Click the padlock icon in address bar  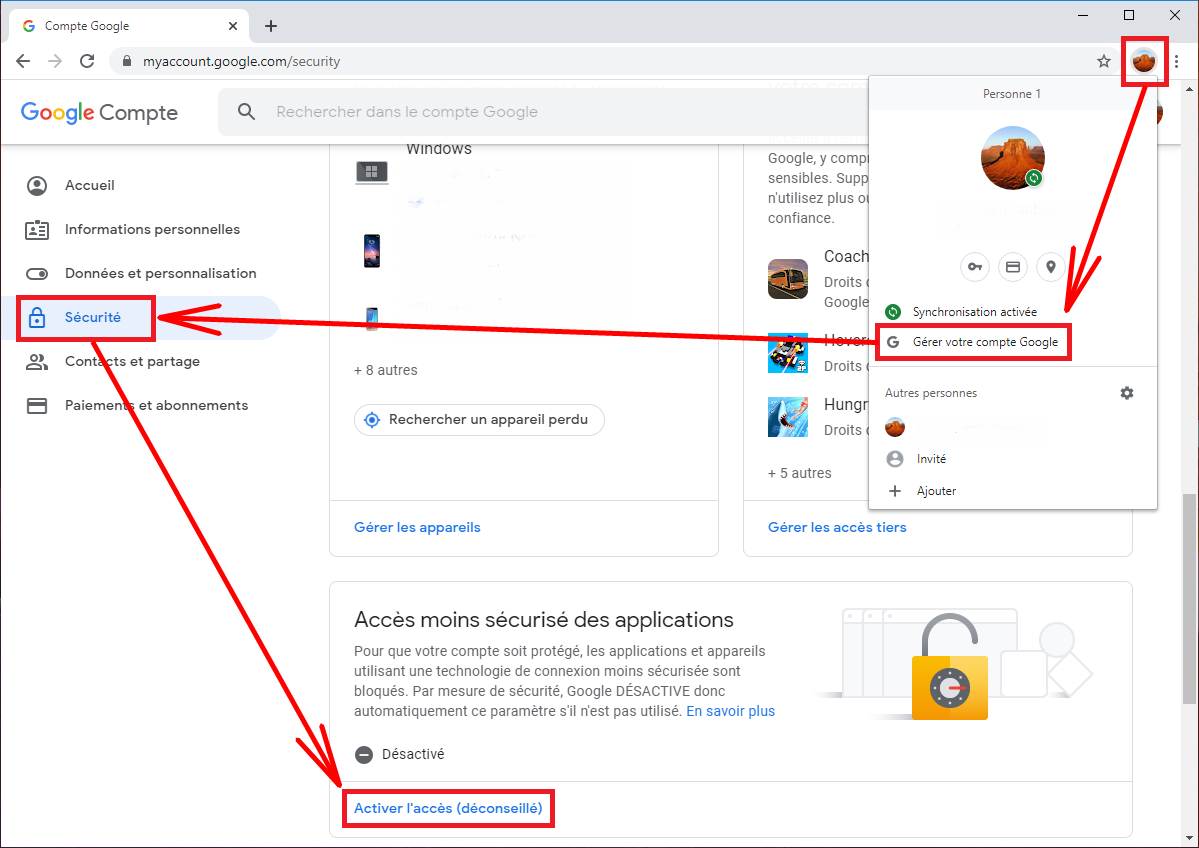point(127,61)
